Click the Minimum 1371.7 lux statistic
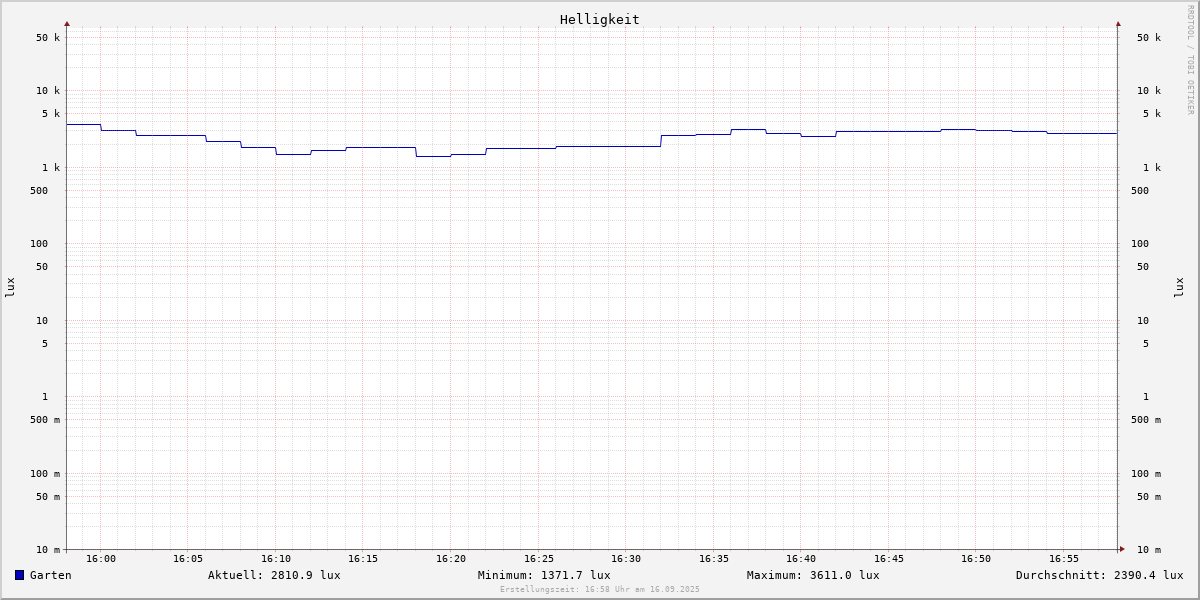 point(544,575)
